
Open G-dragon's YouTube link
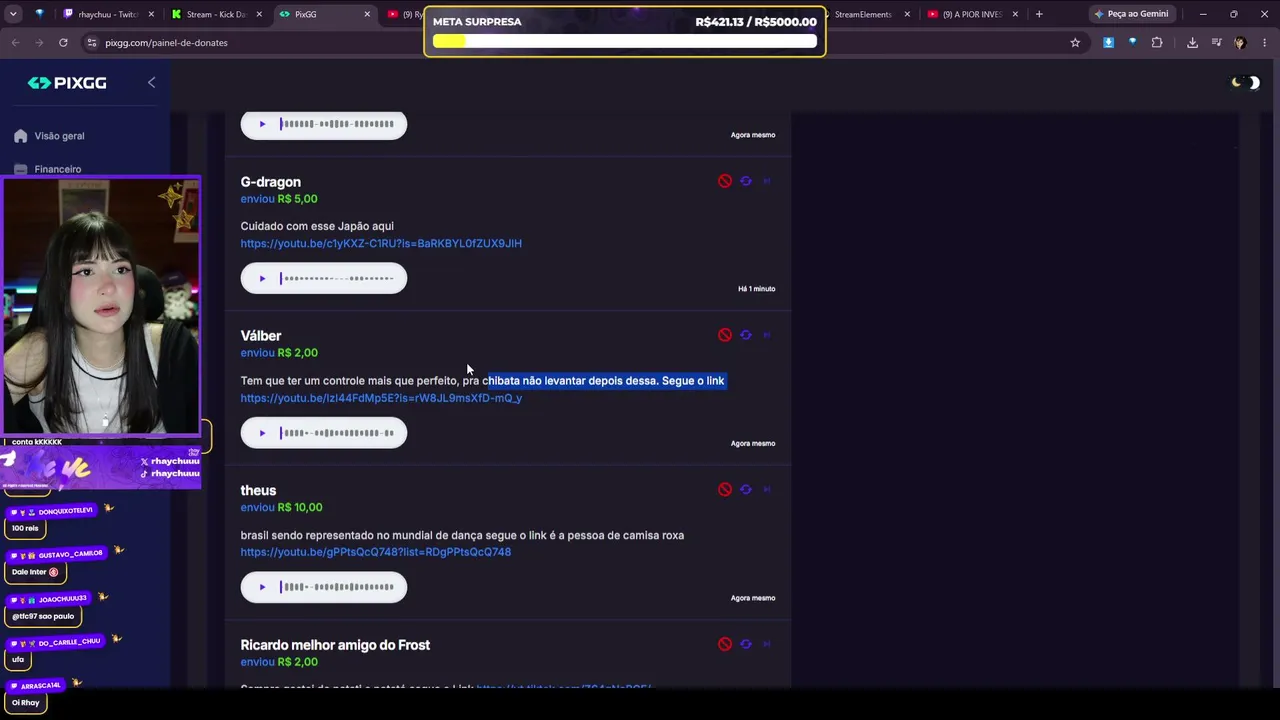coord(381,243)
